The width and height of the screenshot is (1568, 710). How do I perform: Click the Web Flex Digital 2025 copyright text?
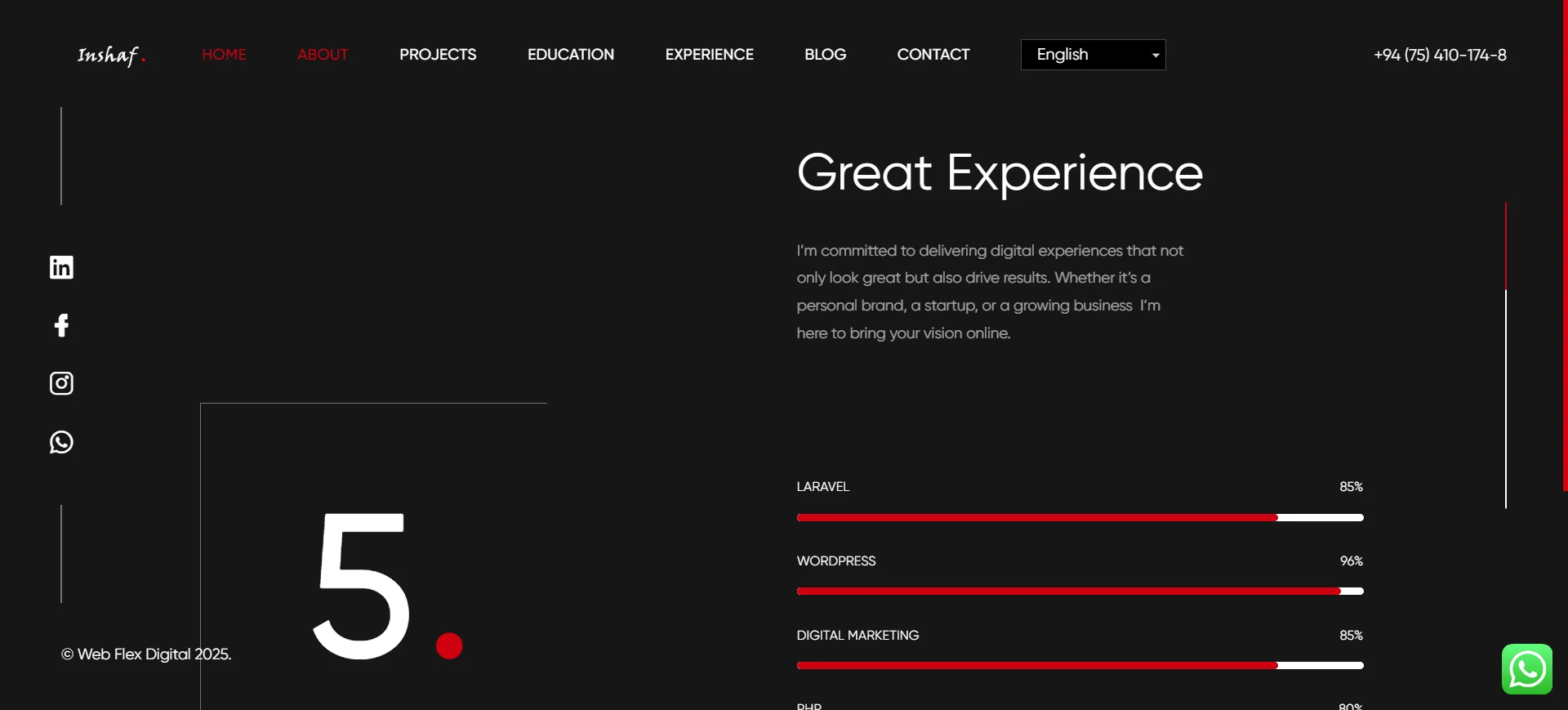point(146,654)
